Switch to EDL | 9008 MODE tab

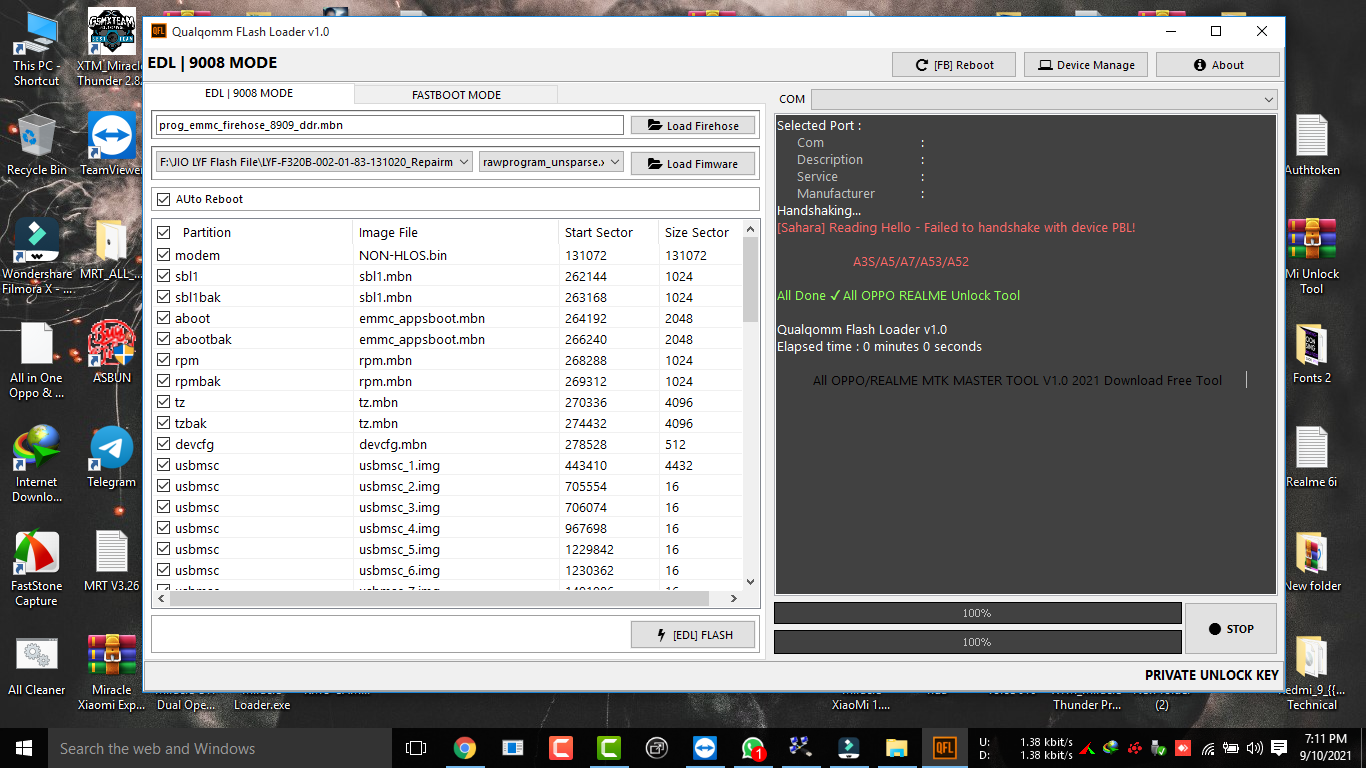tap(249, 94)
